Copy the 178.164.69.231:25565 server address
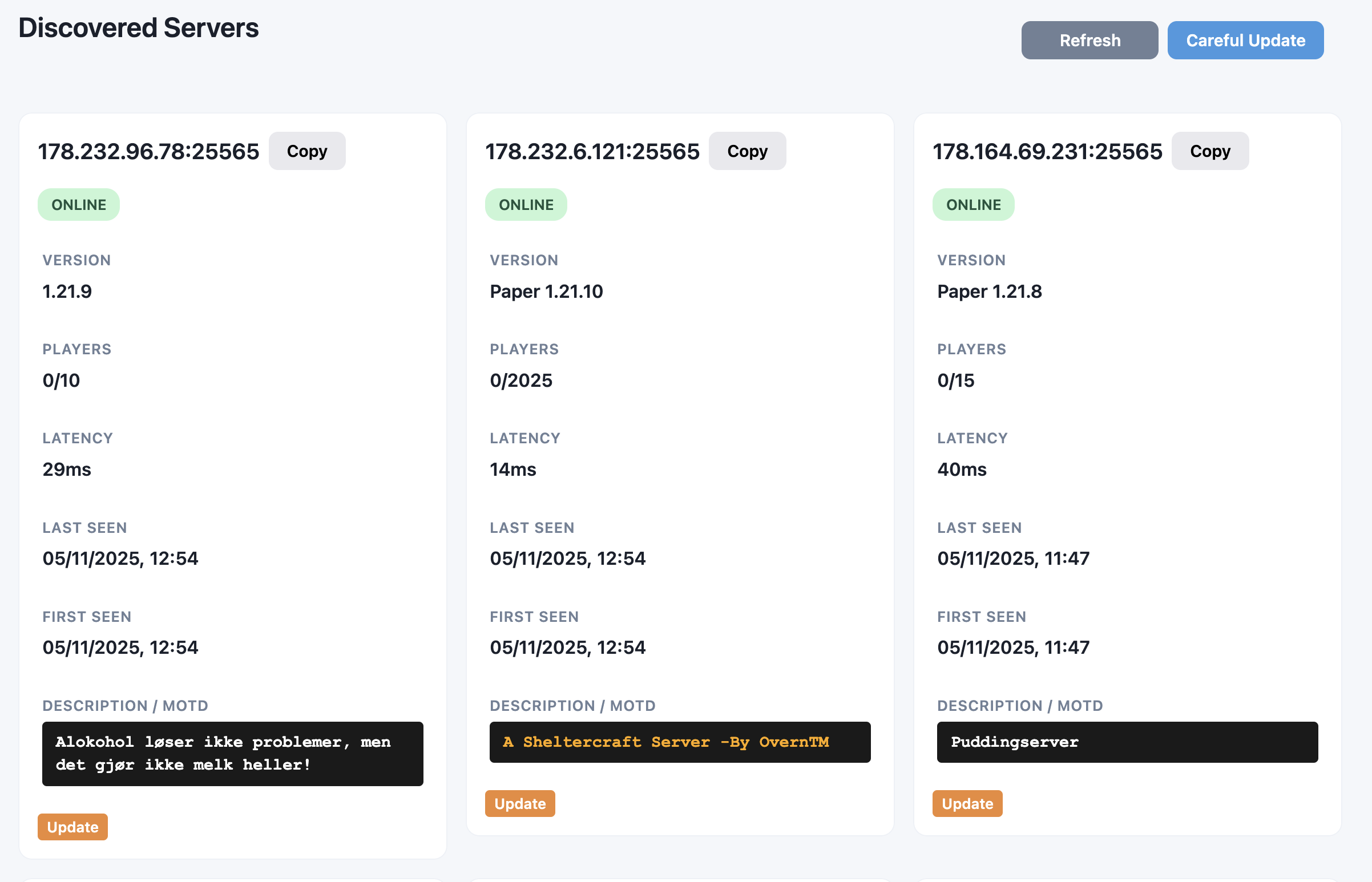This screenshot has width=1372, height=882. pos(1209,151)
